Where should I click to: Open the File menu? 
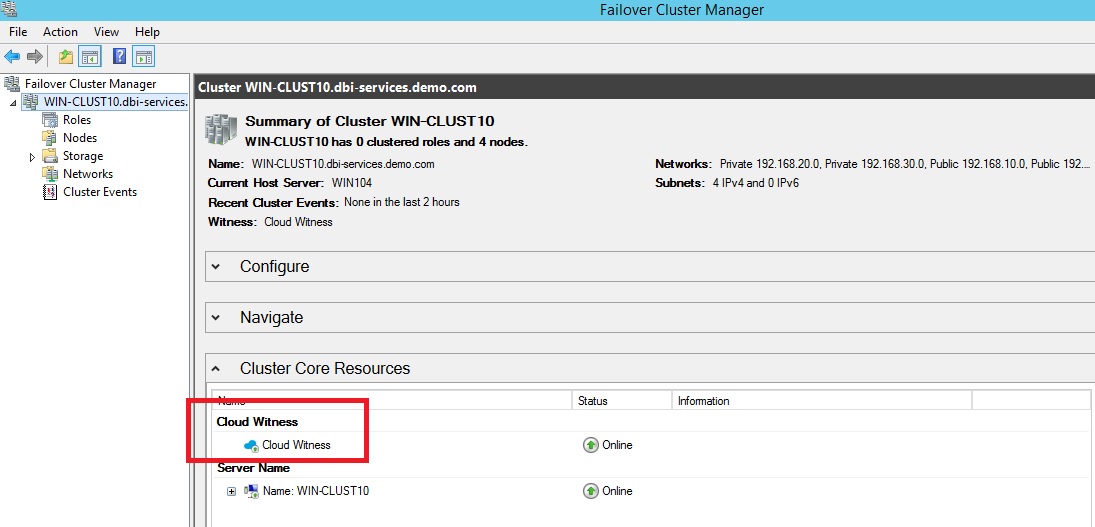[19, 32]
